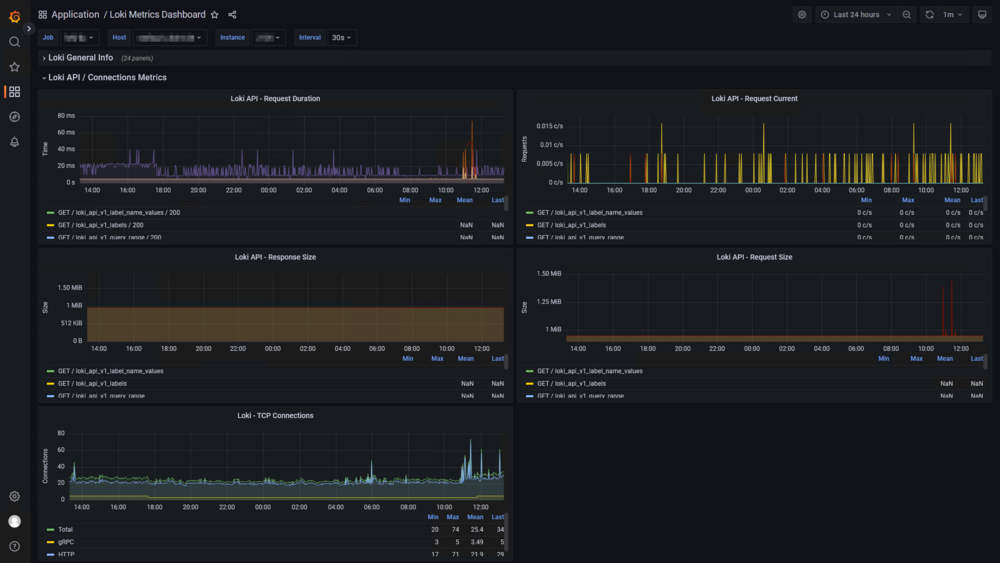Open the Grafana home logo
The image size is (1000, 563).
(x=14, y=17)
